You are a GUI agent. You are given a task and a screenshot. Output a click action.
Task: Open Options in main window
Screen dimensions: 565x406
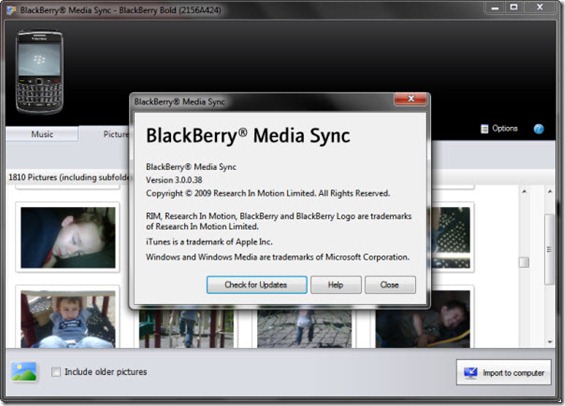(x=499, y=129)
